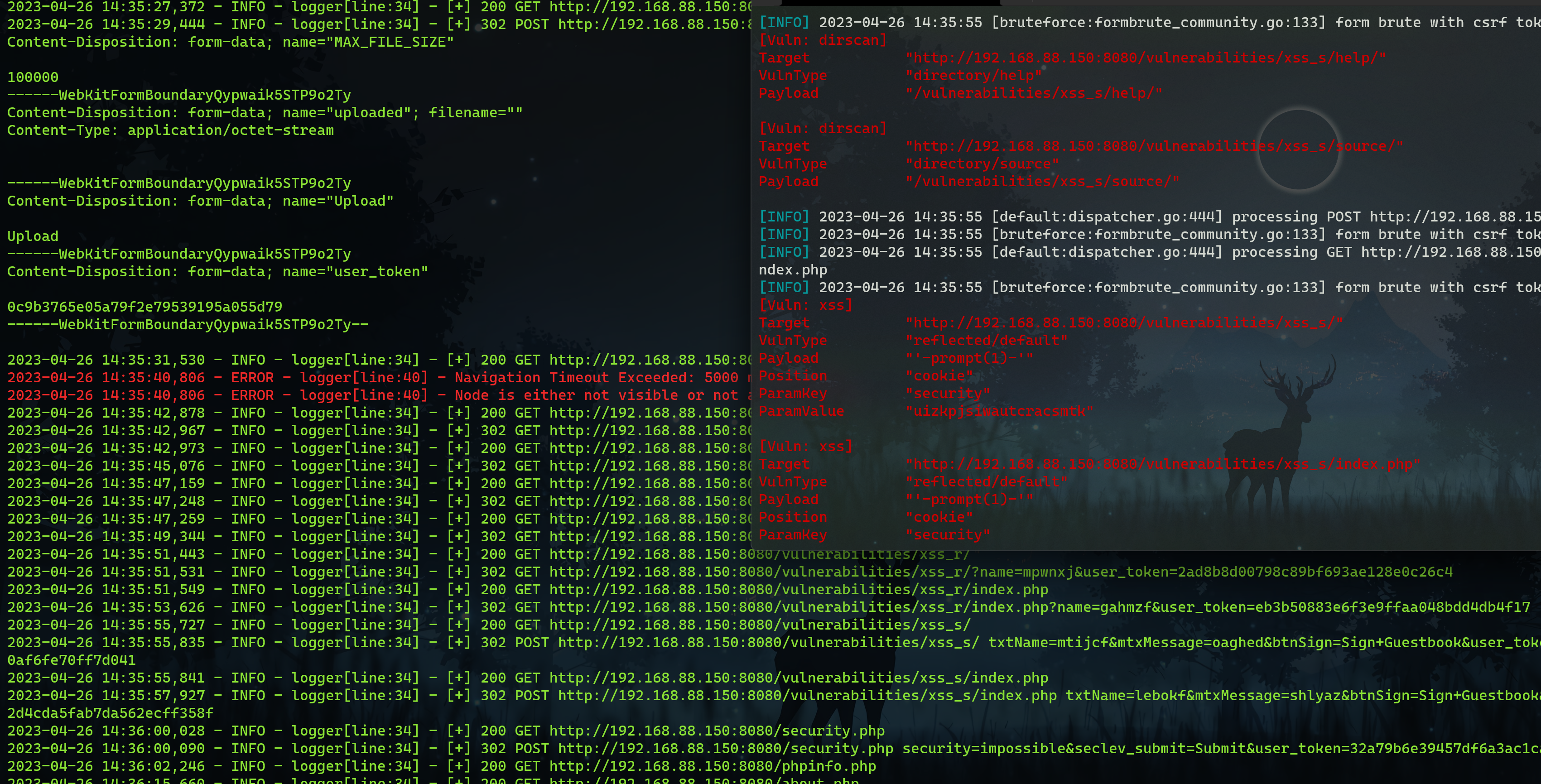
Task: Click the ParamValue "uizkpjsiwautcracsmtk" text
Action: pyautogui.click(x=999, y=411)
